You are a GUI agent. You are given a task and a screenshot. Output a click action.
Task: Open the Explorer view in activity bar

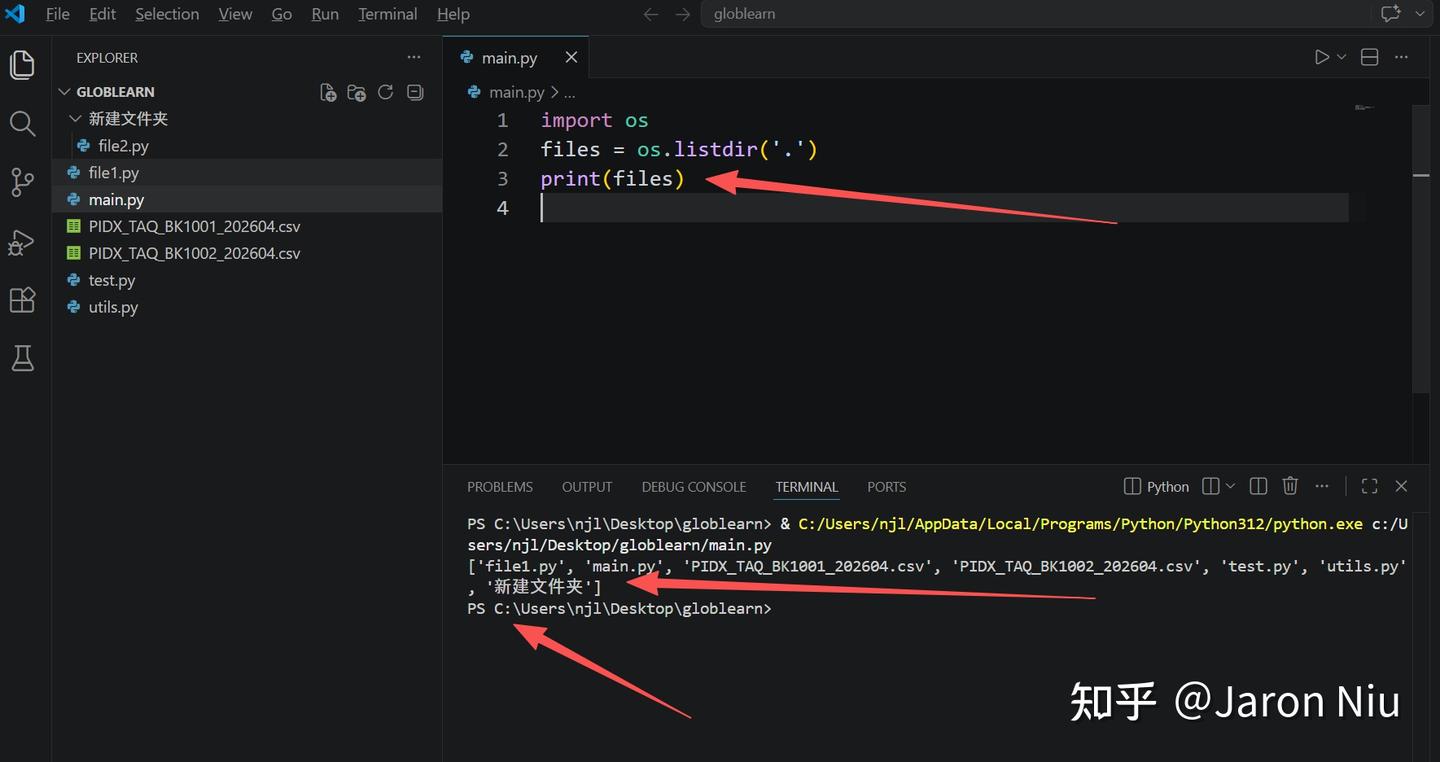22,65
